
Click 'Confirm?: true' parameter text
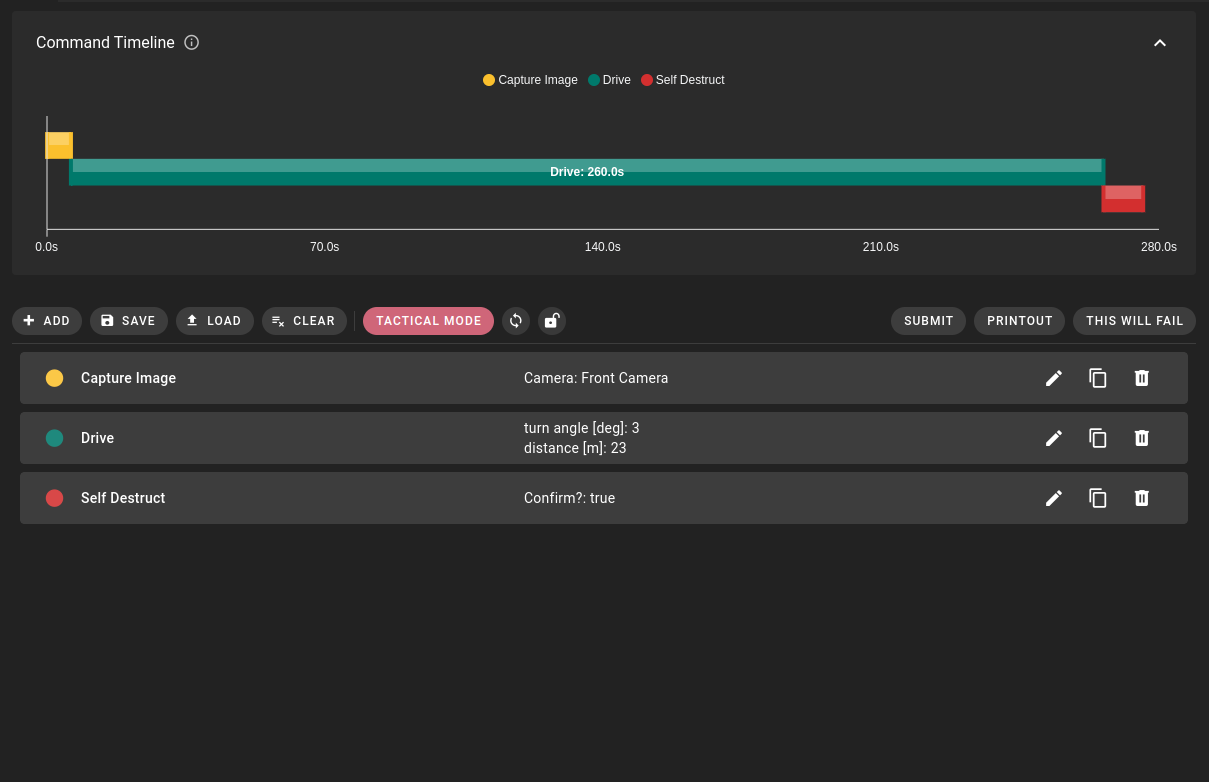[570, 498]
